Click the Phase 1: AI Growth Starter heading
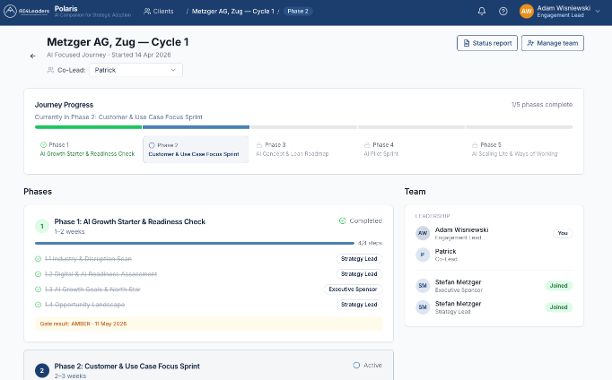Image resolution: width=612 pixels, height=380 pixels. (x=130, y=222)
